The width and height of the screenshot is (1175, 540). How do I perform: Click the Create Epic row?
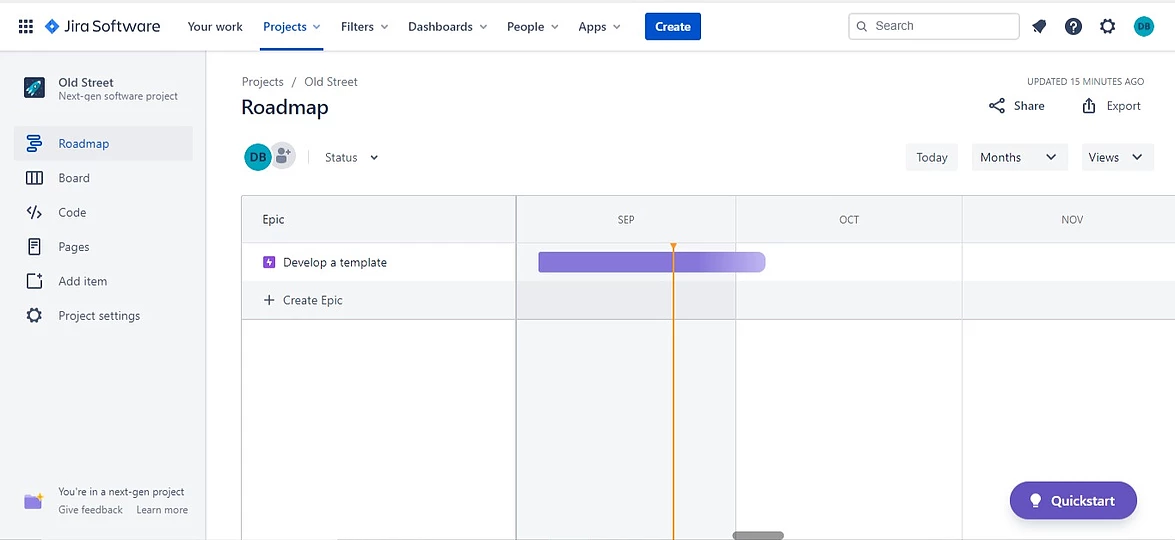click(312, 300)
